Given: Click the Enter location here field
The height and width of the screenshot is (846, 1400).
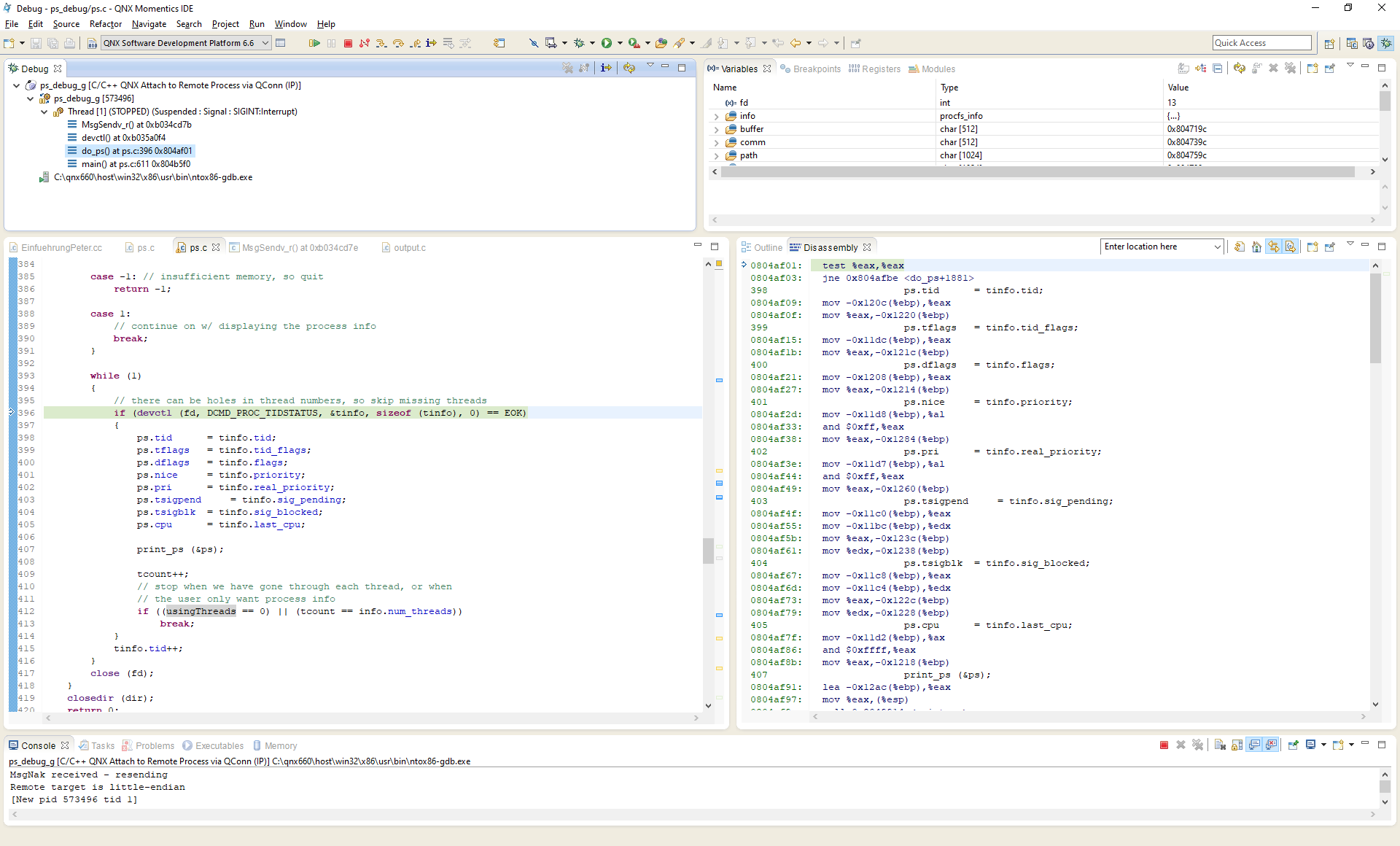Looking at the screenshot, I should coord(1156,247).
